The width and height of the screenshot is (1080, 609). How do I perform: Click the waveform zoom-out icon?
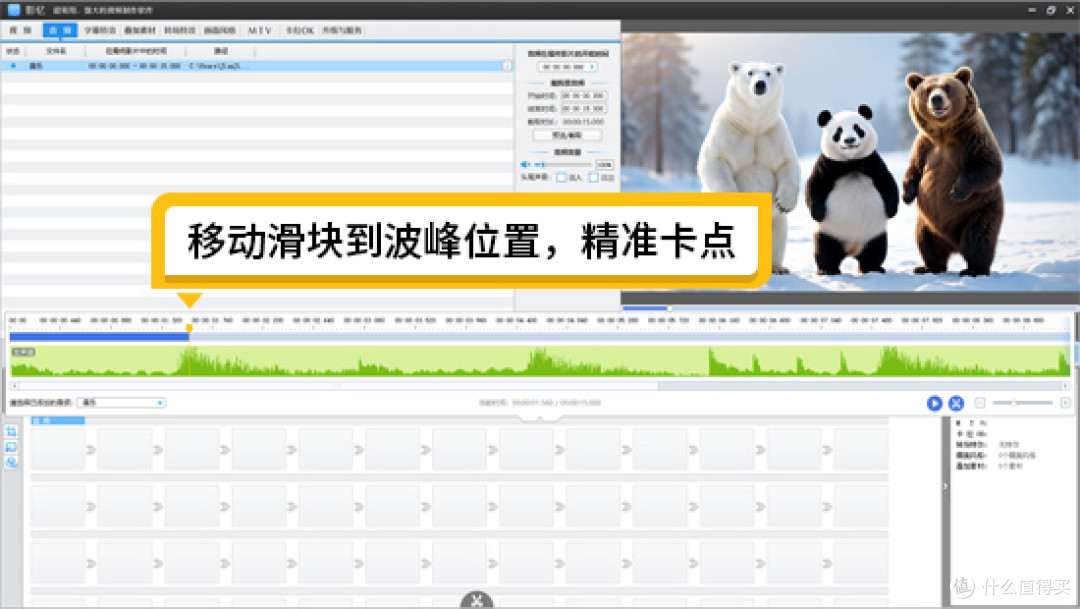point(979,402)
